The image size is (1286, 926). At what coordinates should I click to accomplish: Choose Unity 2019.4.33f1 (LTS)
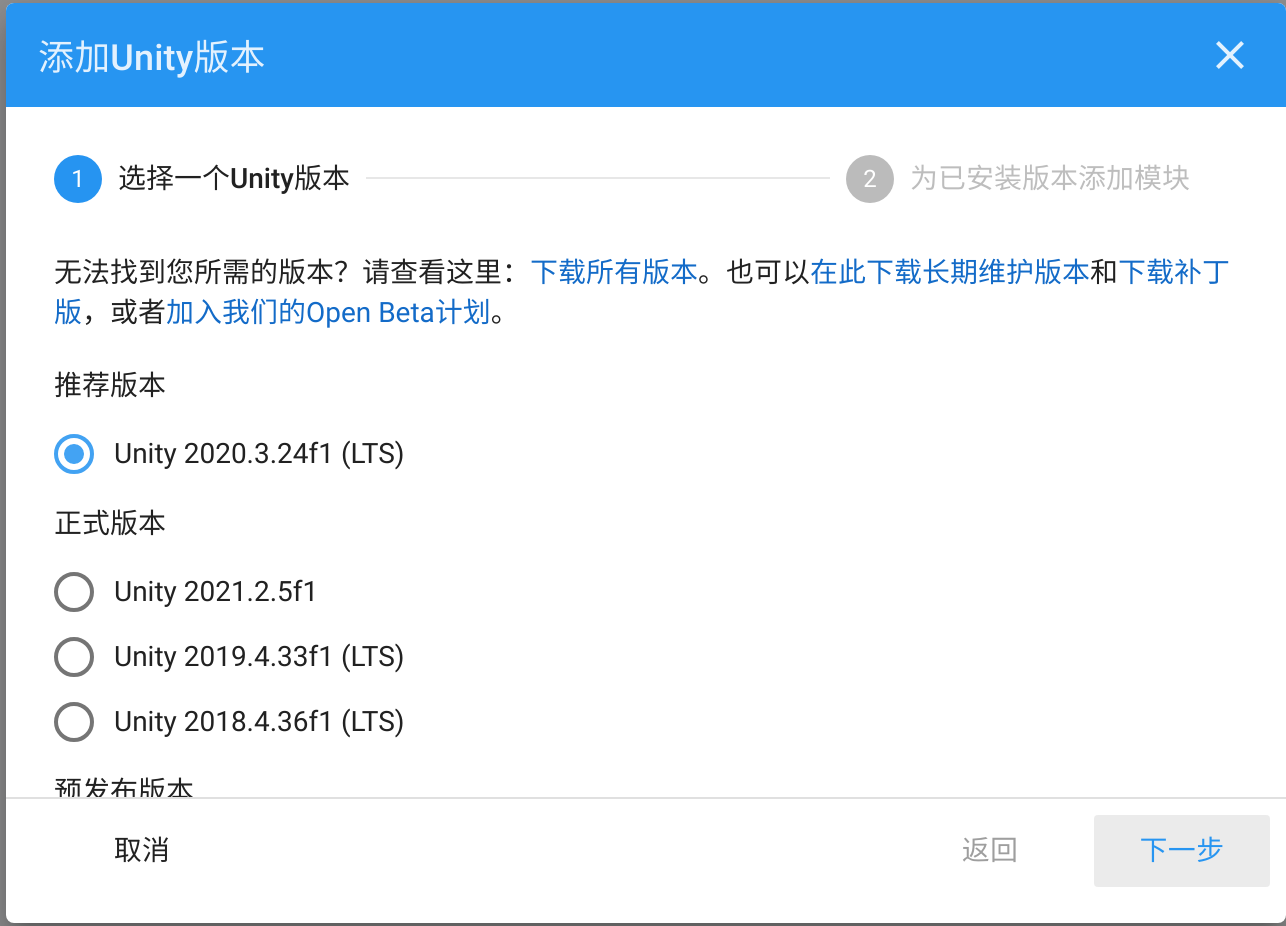pos(73,656)
